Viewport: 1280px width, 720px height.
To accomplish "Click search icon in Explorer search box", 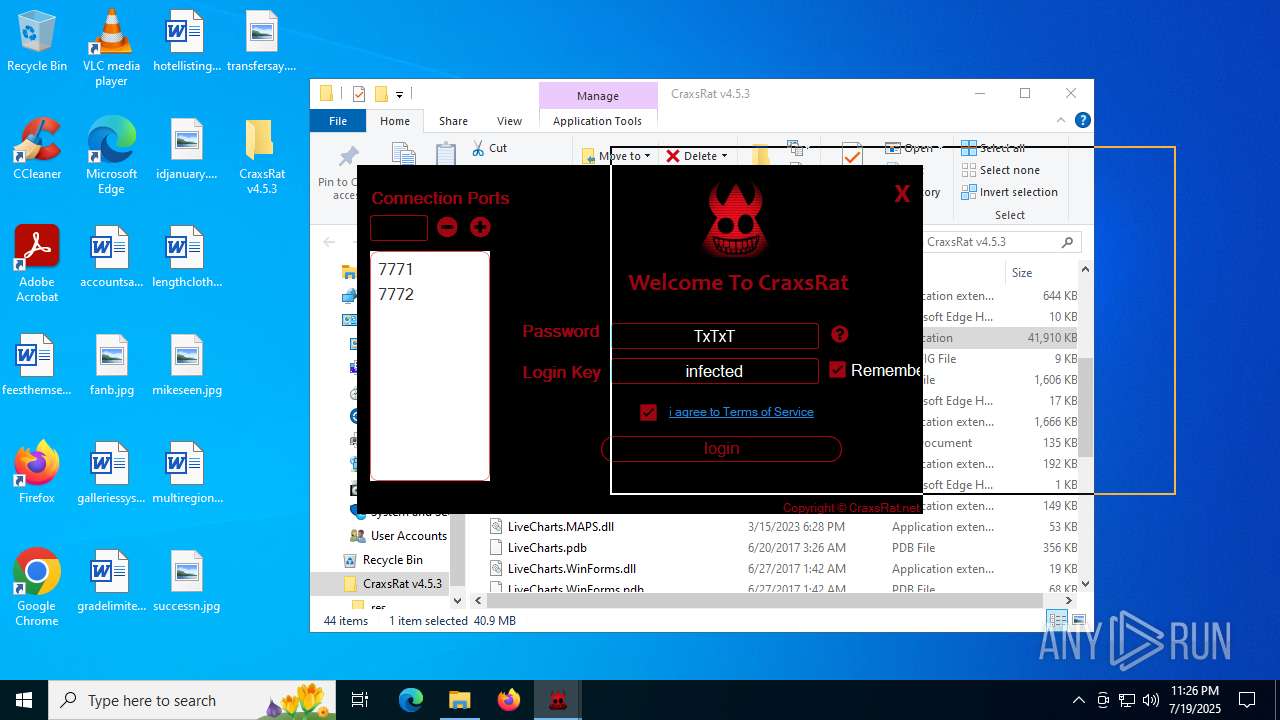I will [x=1067, y=242].
